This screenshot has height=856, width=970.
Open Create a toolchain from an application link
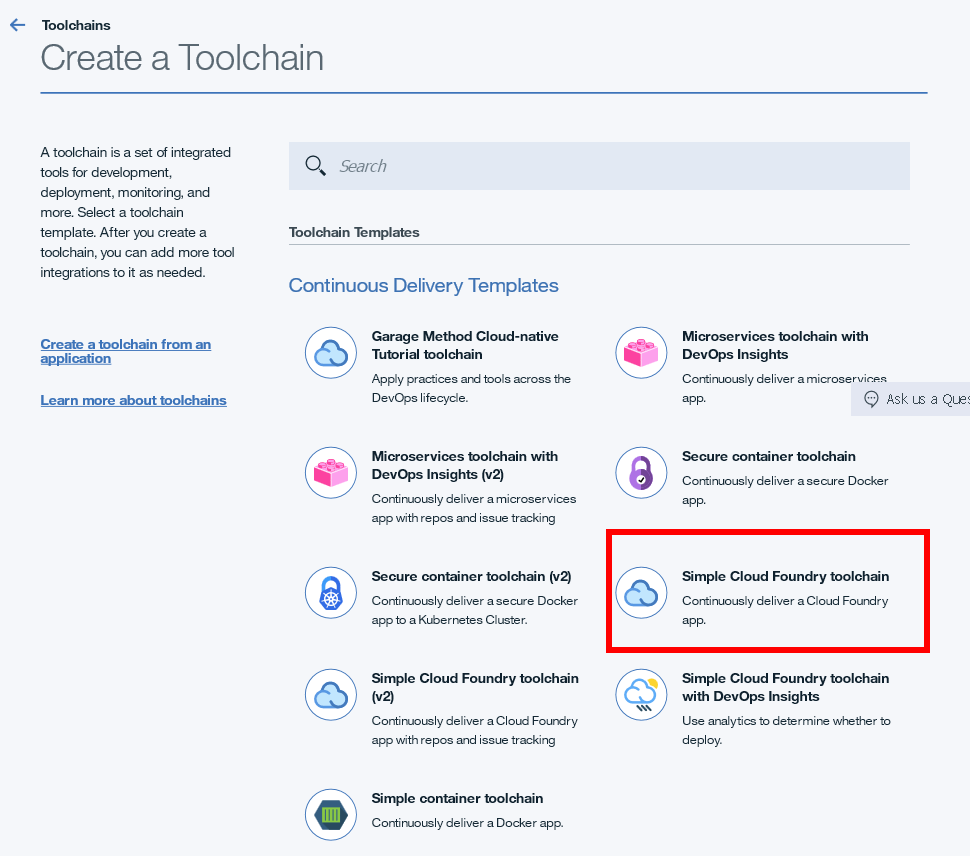(126, 351)
